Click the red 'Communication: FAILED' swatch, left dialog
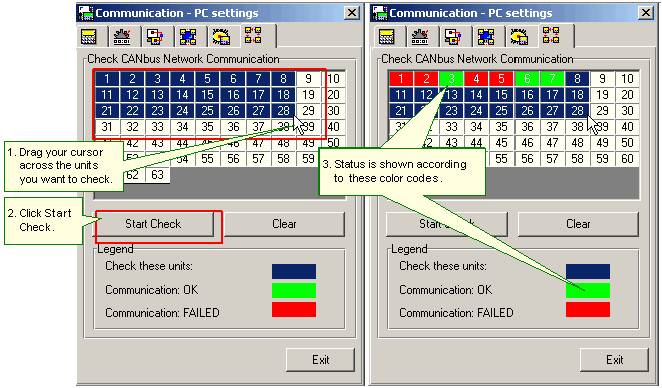The image size is (662, 388). [x=294, y=309]
